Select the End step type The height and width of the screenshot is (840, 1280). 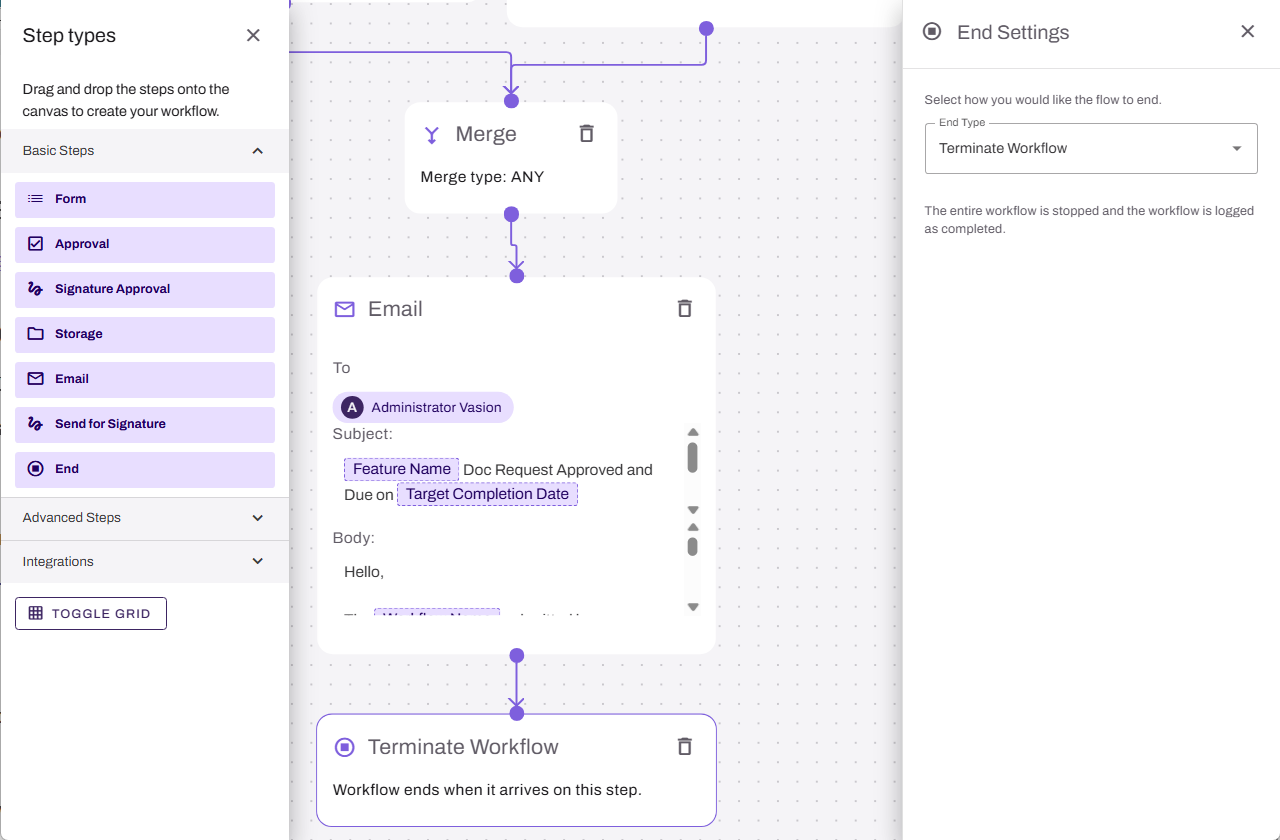[145, 469]
